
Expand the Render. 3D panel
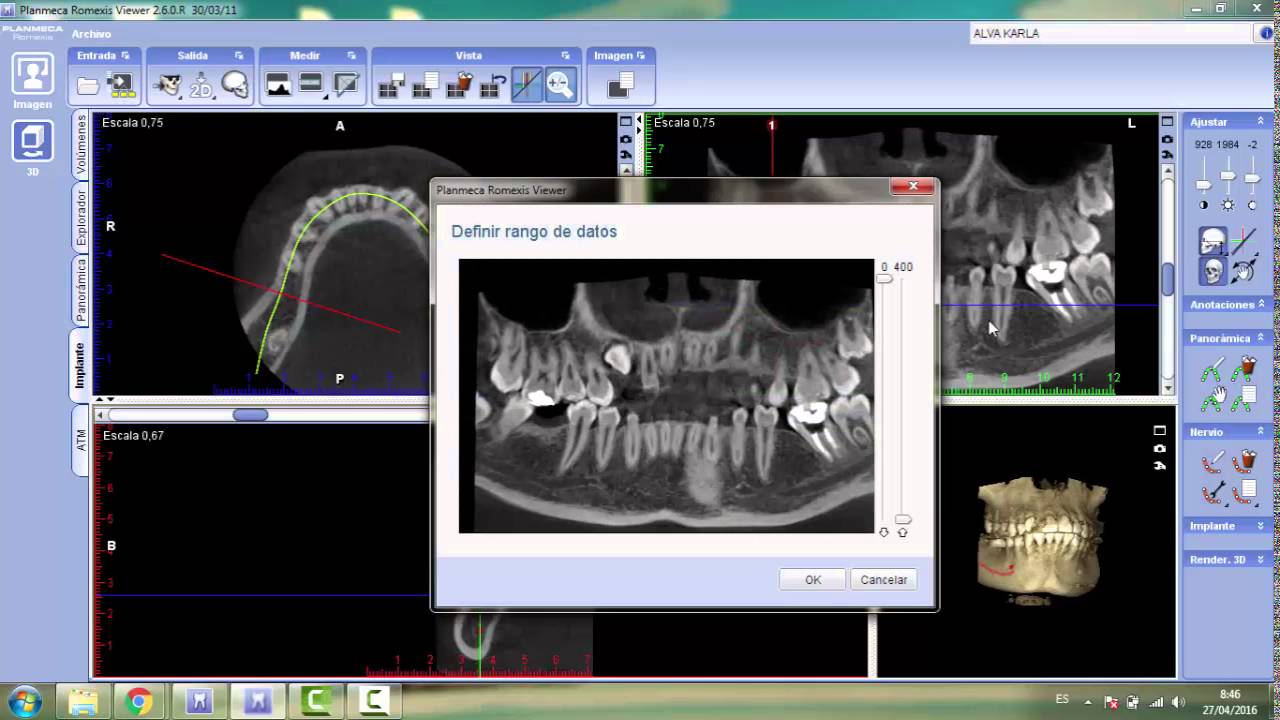tap(1262, 560)
